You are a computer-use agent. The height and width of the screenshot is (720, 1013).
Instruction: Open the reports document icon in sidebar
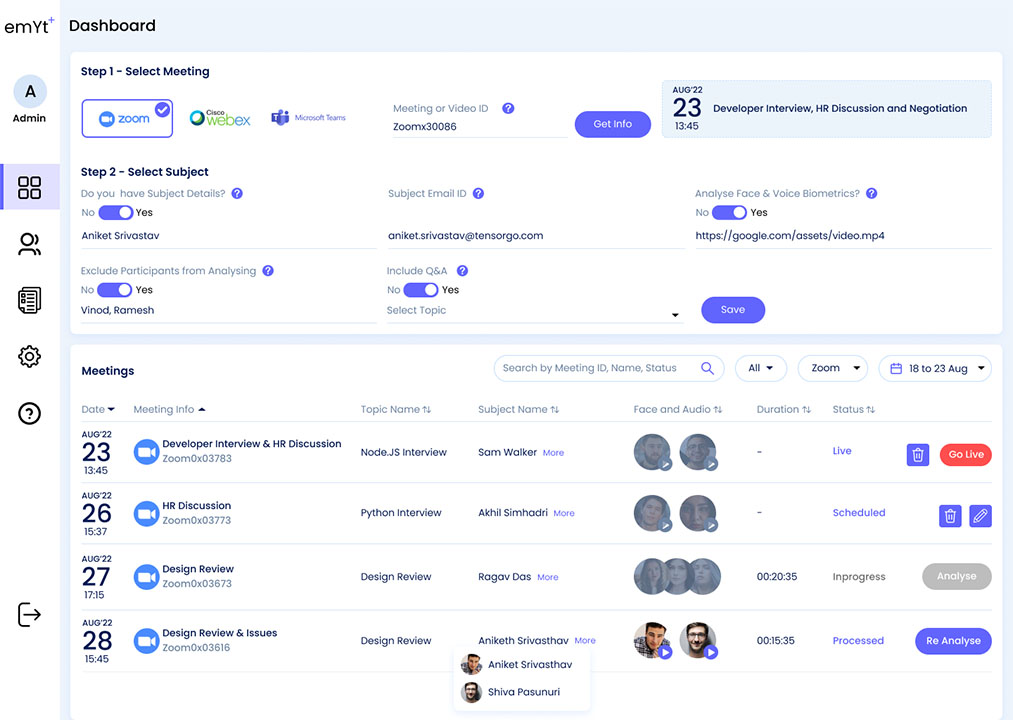point(30,300)
